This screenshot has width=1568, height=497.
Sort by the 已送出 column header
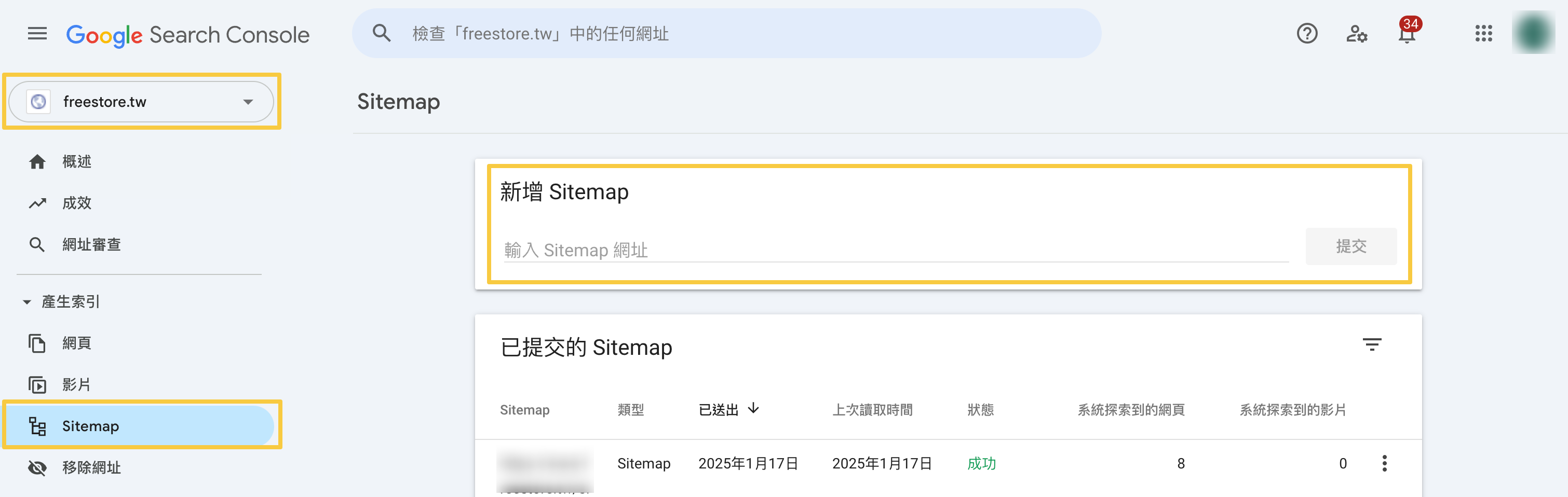coord(719,410)
